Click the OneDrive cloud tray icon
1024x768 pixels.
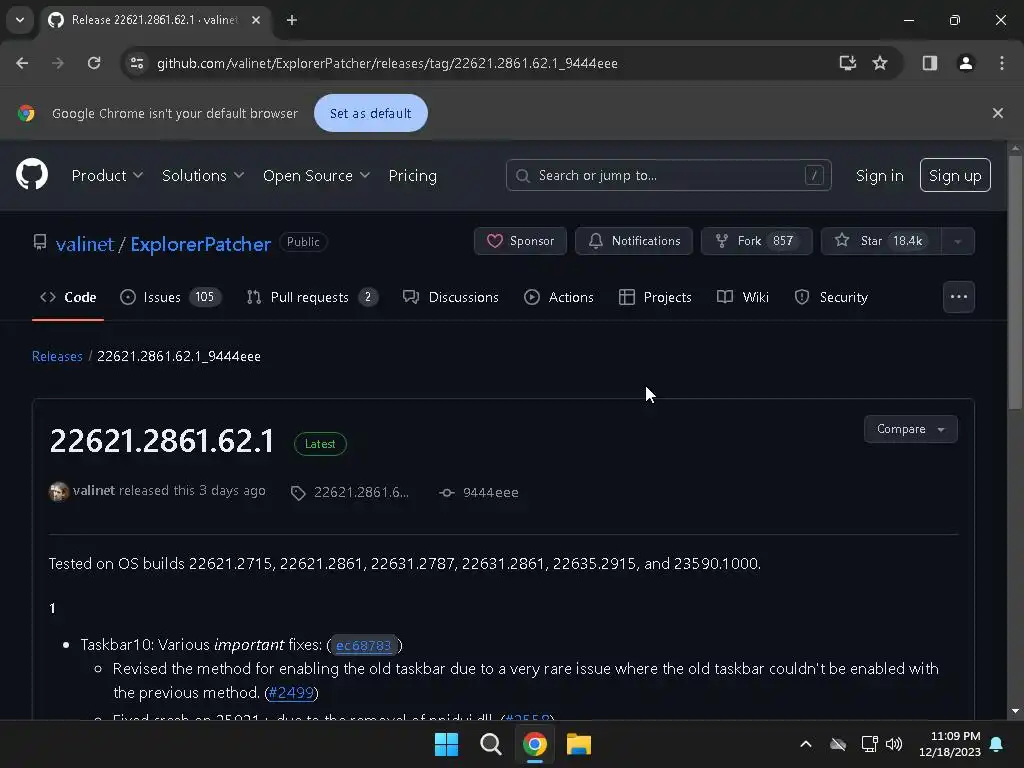pos(838,744)
